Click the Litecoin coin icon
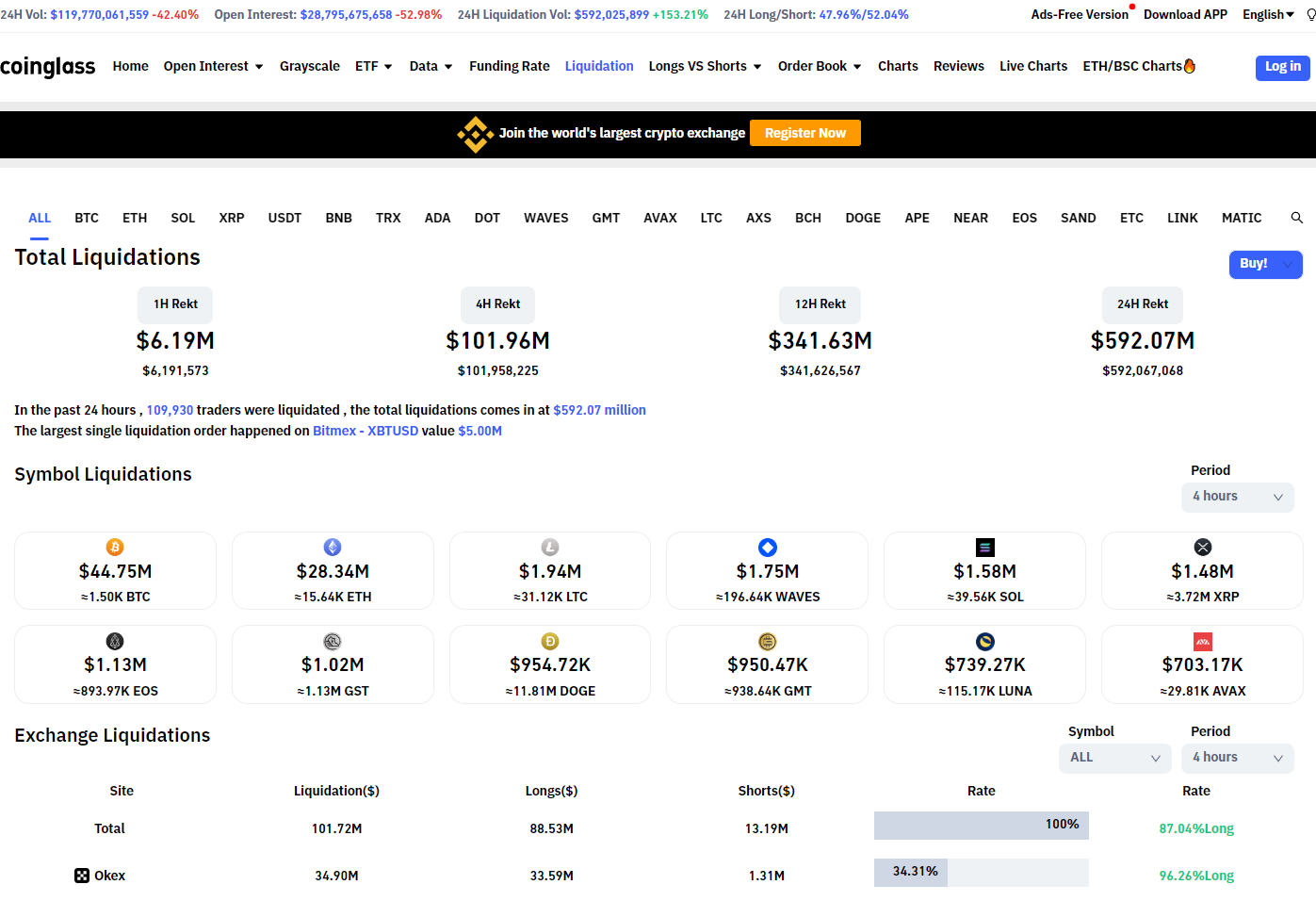The width and height of the screenshot is (1316, 901). (x=550, y=548)
